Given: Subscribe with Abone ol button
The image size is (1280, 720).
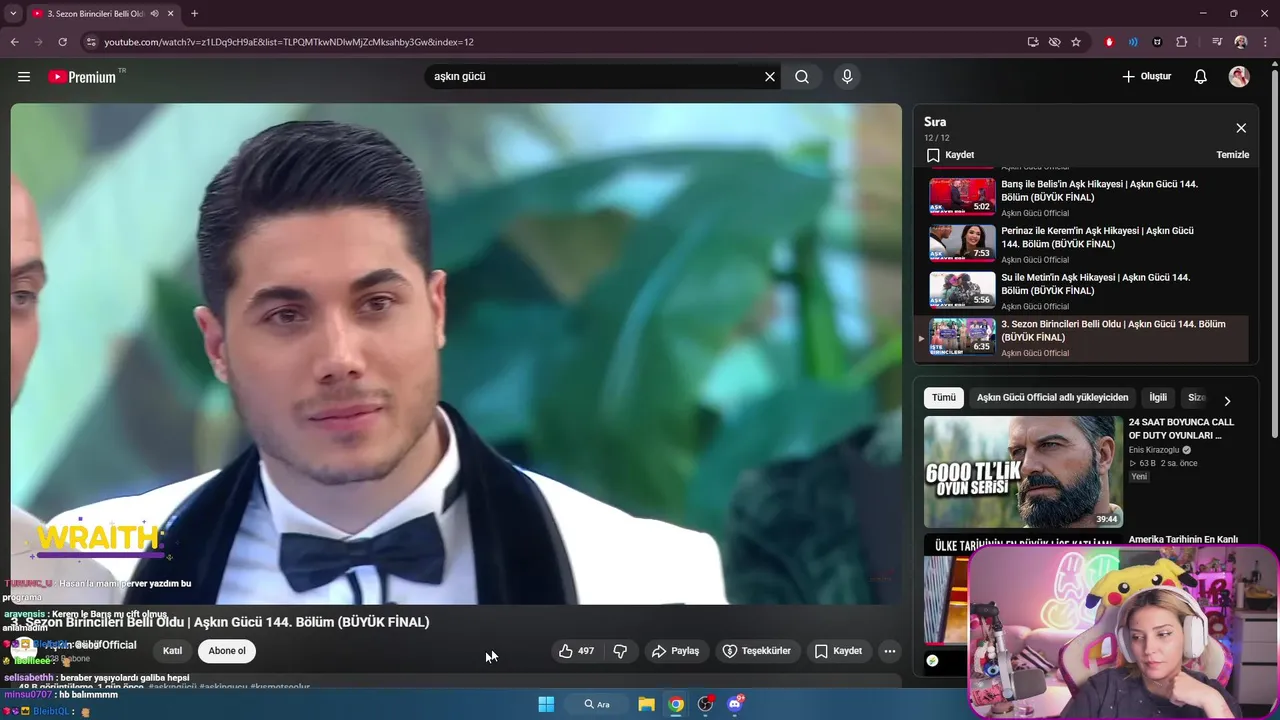Looking at the screenshot, I should pos(227,651).
